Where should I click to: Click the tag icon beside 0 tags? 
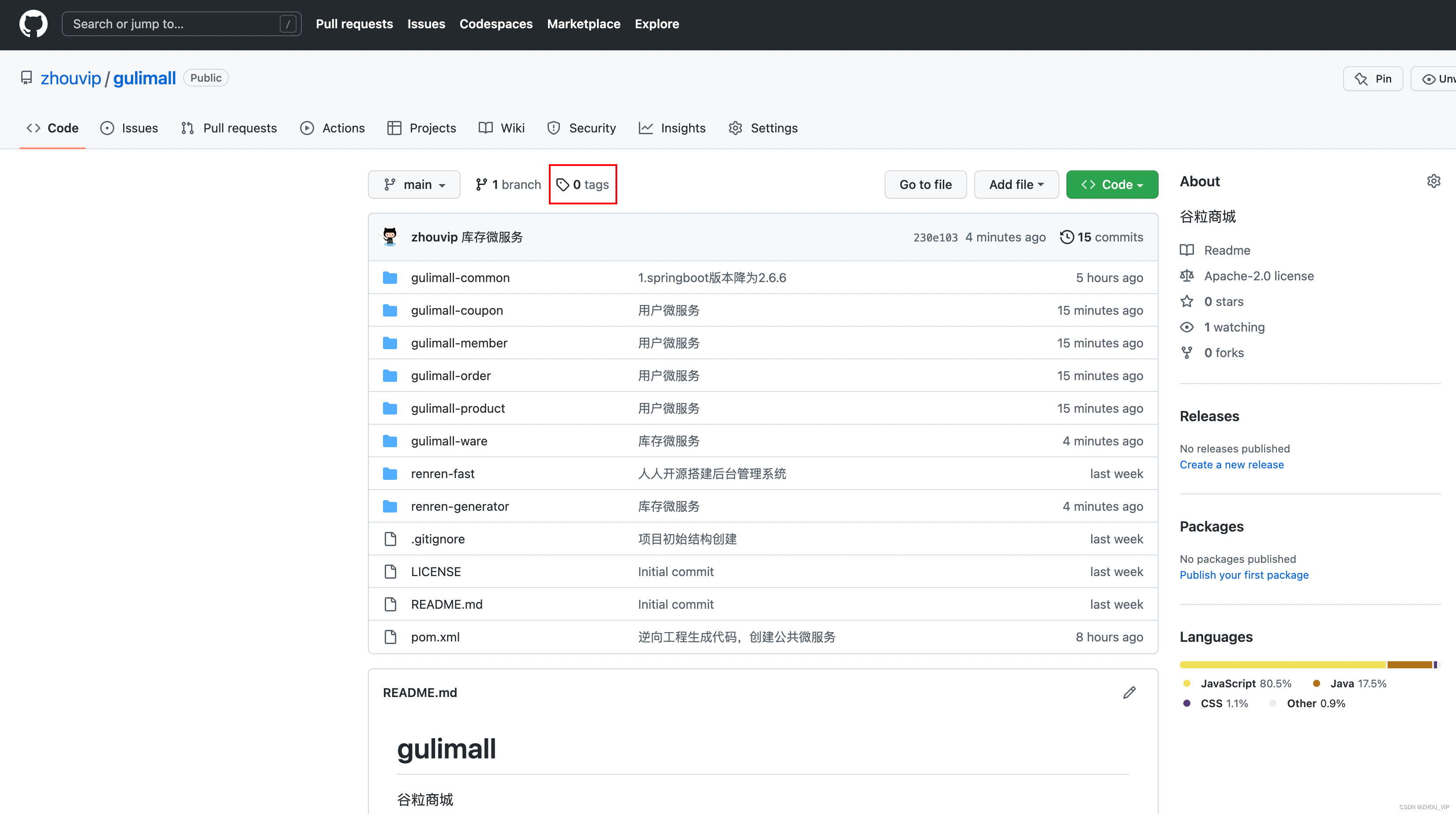coord(563,185)
